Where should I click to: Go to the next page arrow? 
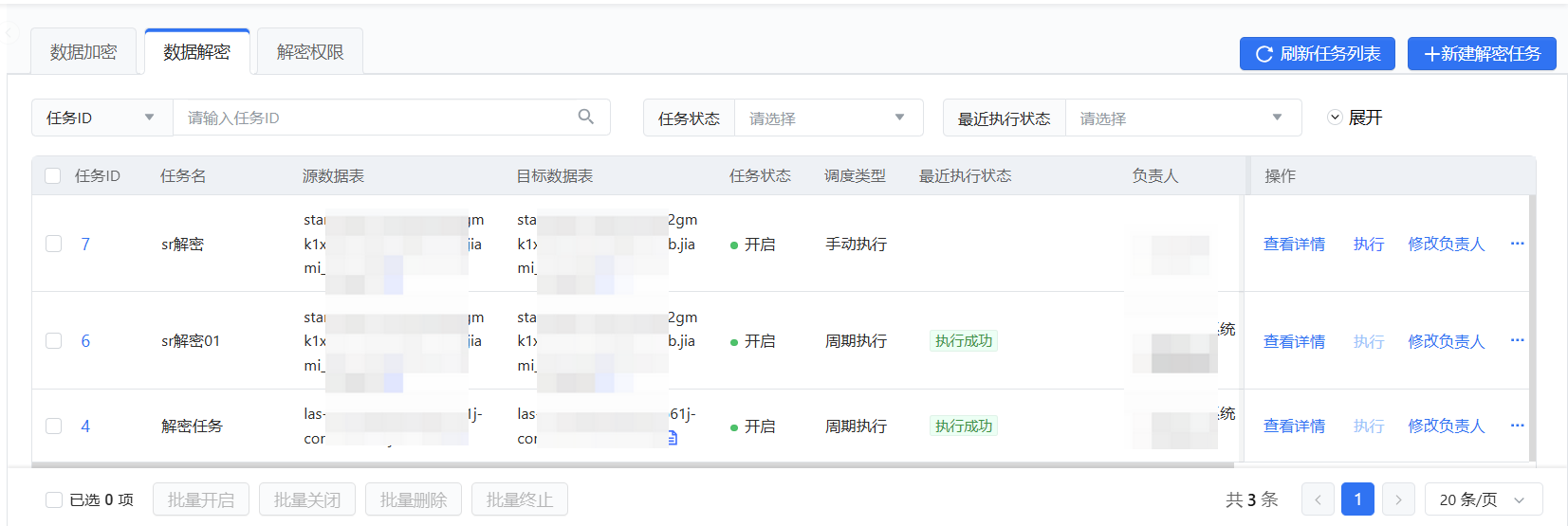coord(1398,499)
